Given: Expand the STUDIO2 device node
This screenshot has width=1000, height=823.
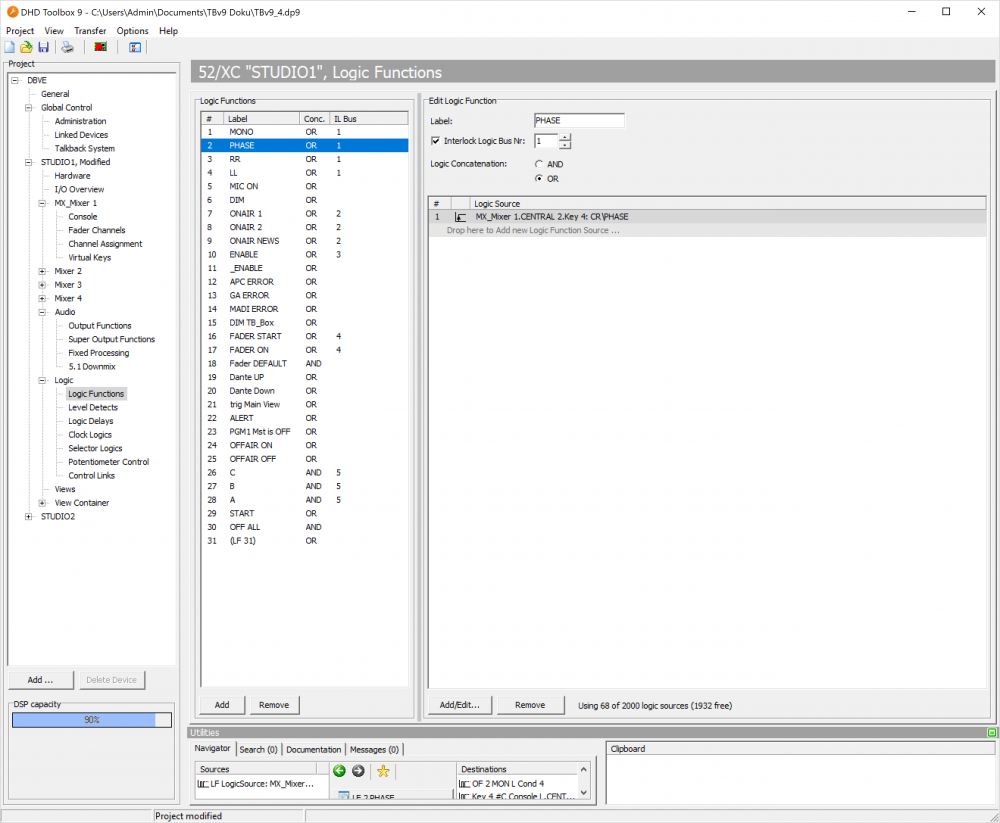Looking at the screenshot, I should pyautogui.click(x=28, y=516).
